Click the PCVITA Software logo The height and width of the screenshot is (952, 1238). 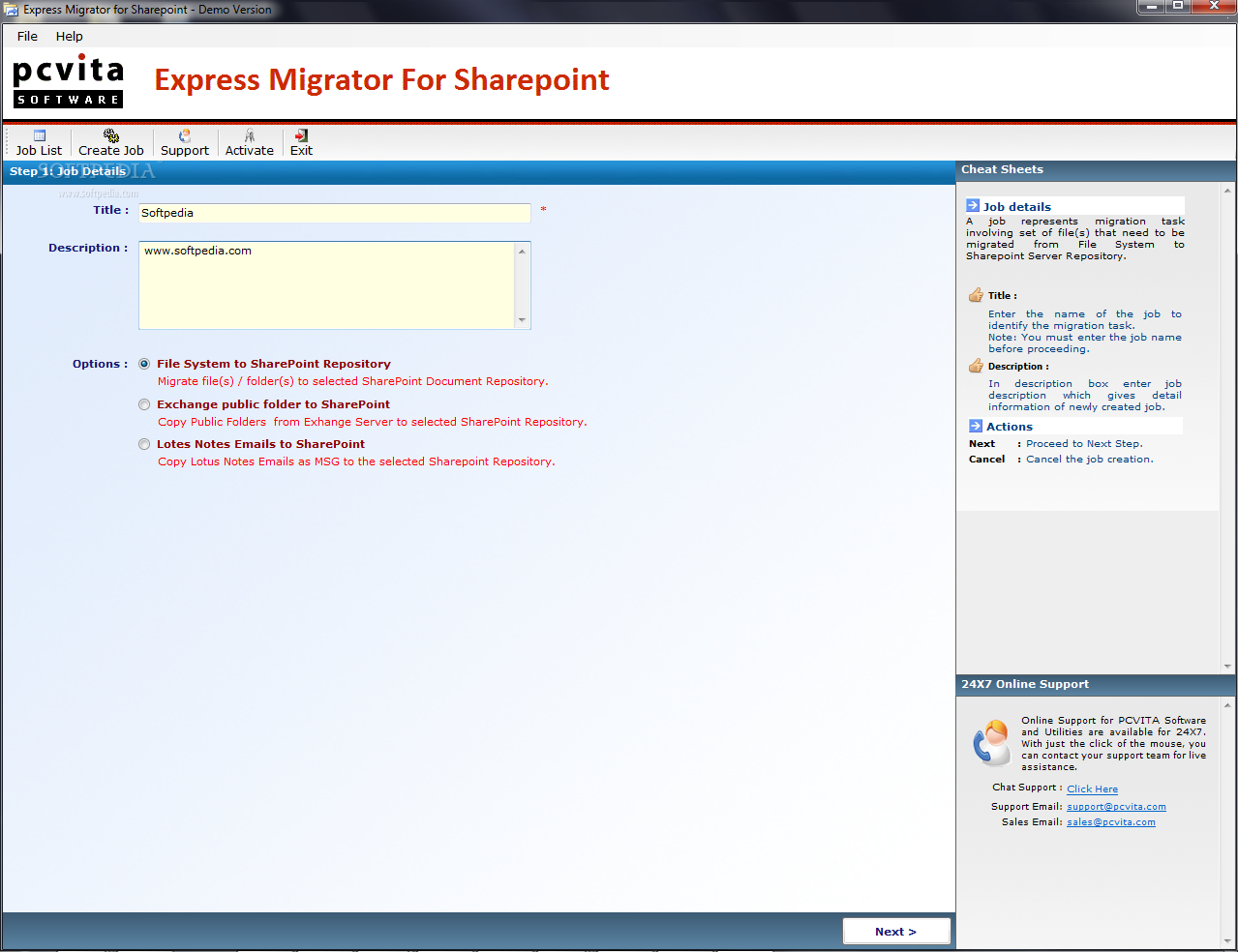click(68, 81)
